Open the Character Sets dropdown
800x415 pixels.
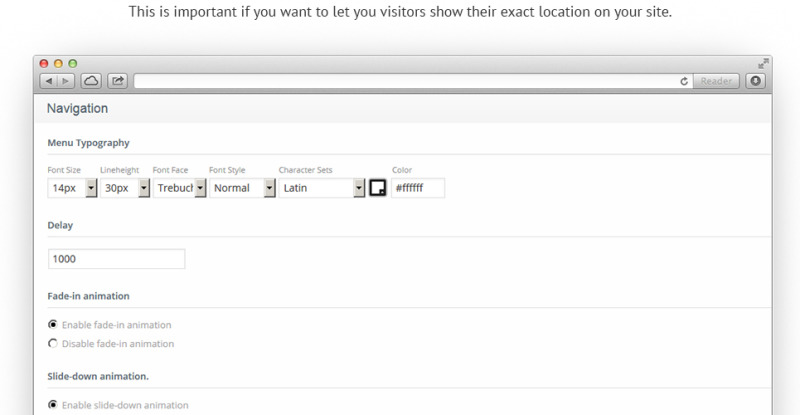point(359,188)
